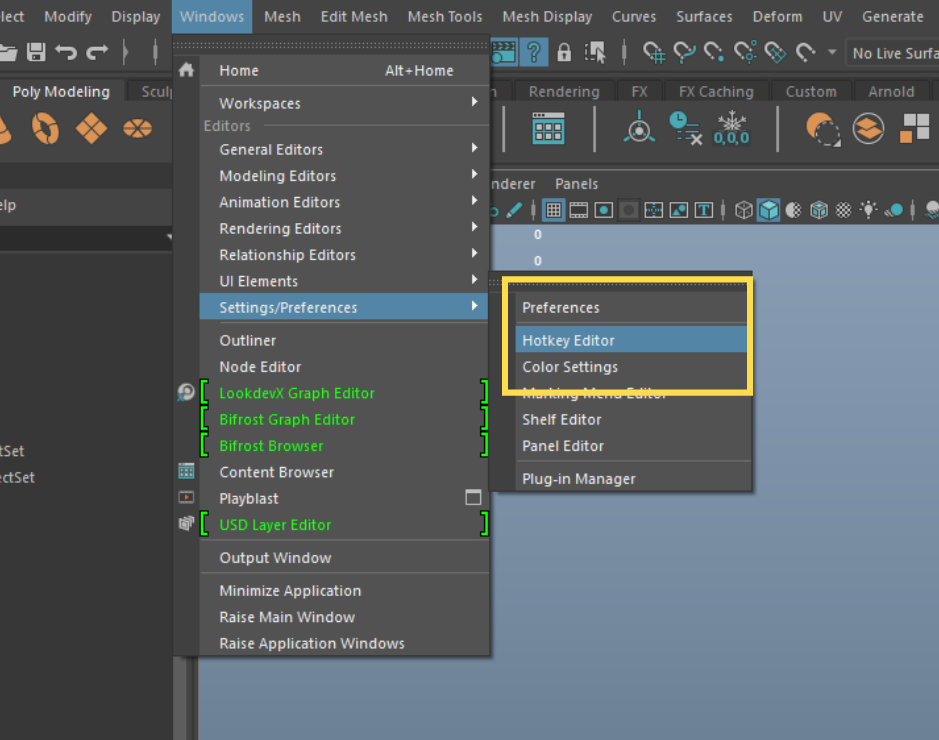Select Color Settings in the submenu

coord(570,367)
